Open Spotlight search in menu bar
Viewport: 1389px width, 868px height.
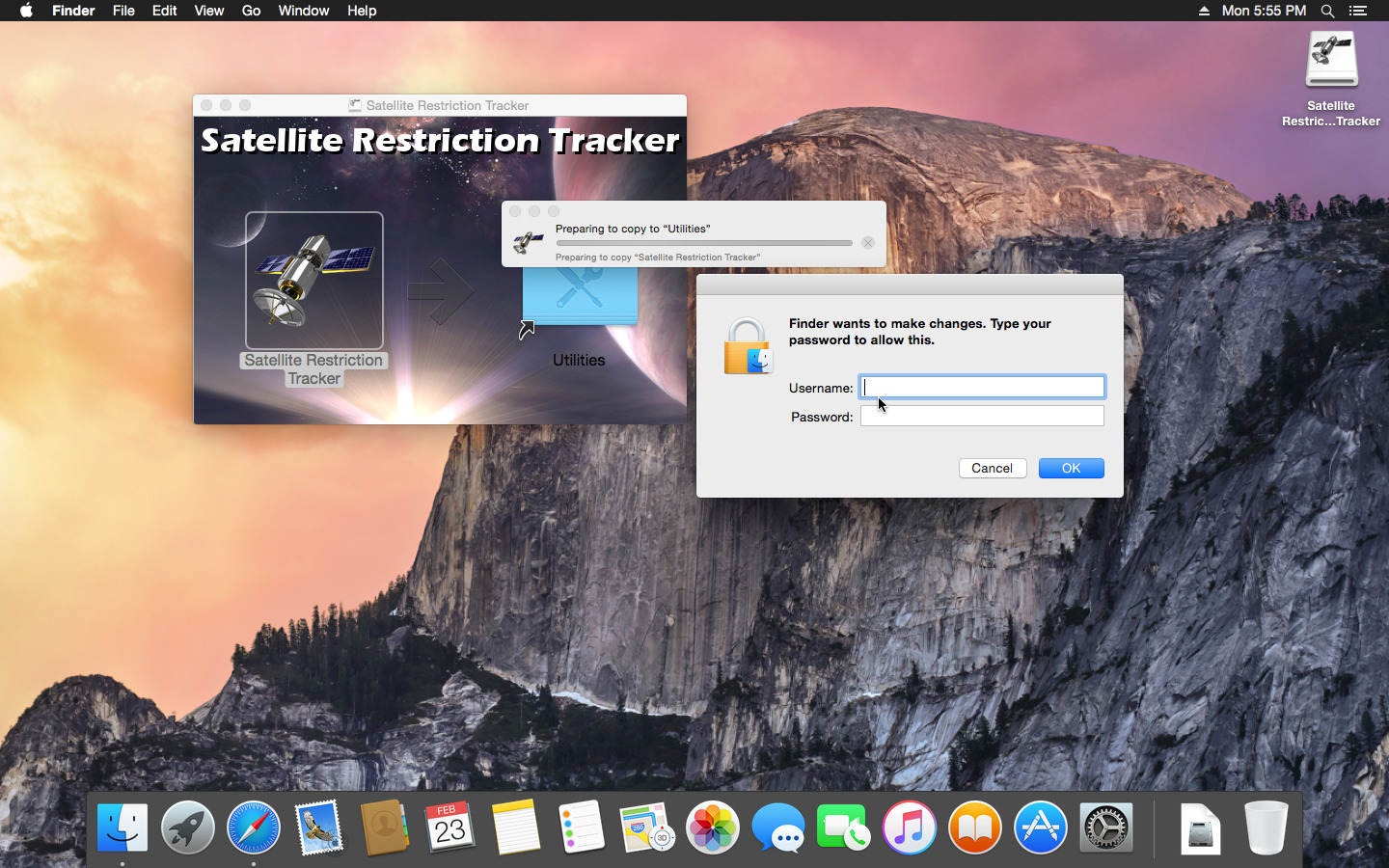coord(1327,11)
